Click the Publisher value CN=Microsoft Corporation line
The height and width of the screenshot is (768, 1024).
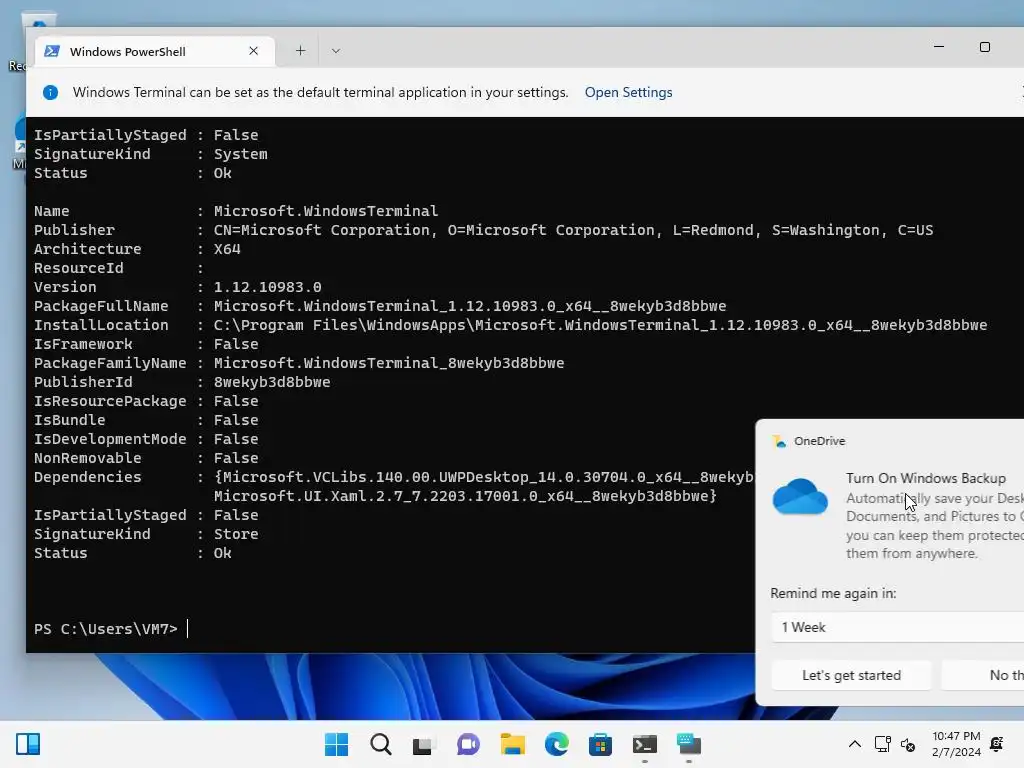point(573,230)
